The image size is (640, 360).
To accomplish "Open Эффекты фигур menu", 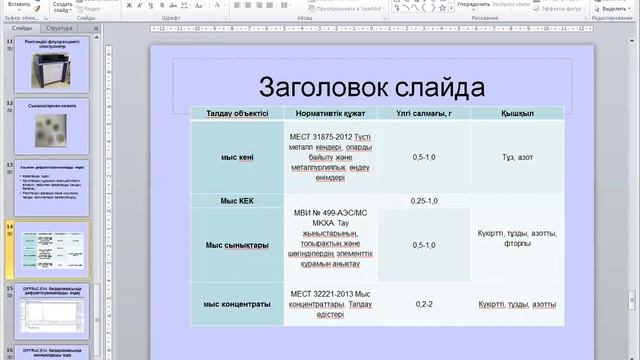I will pos(559,9).
